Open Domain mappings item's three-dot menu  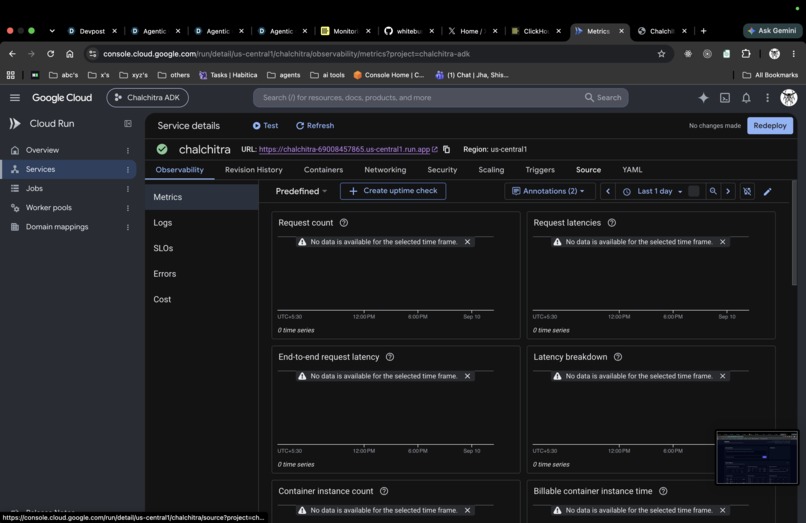pos(127,227)
